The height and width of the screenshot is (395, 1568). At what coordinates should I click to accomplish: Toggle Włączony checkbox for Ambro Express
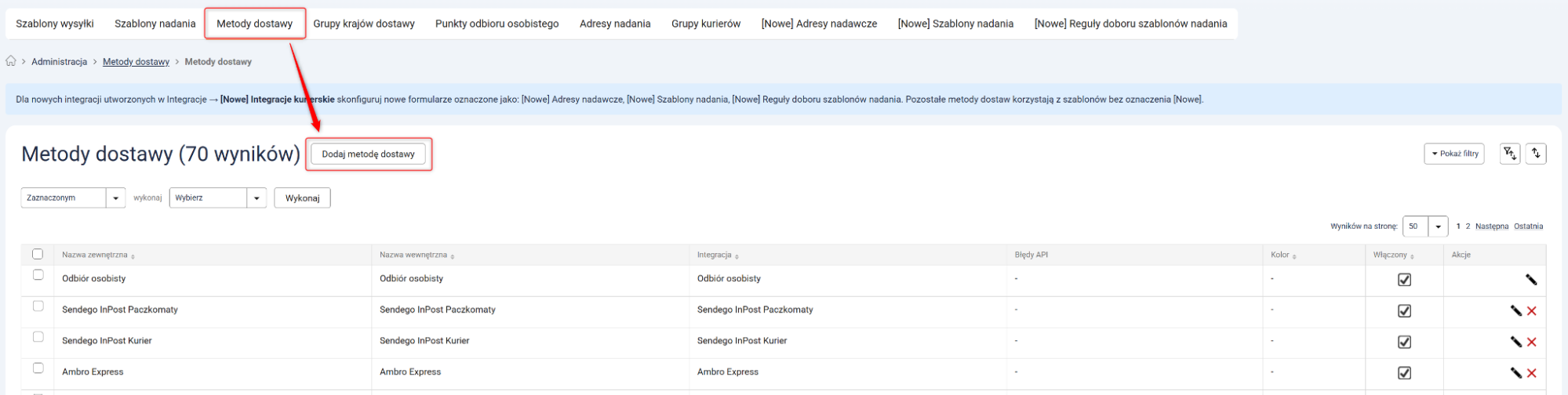(x=1404, y=373)
